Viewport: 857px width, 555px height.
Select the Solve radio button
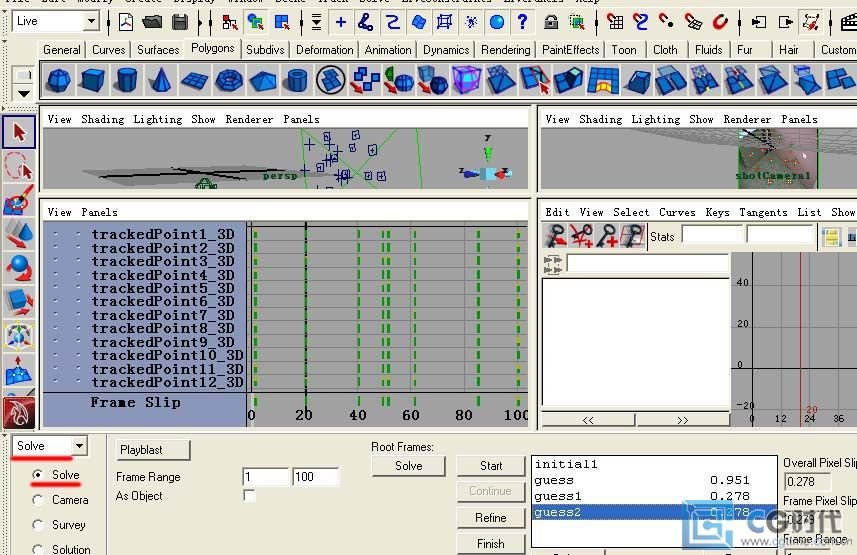pyautogui.click(x=38, y=475)
